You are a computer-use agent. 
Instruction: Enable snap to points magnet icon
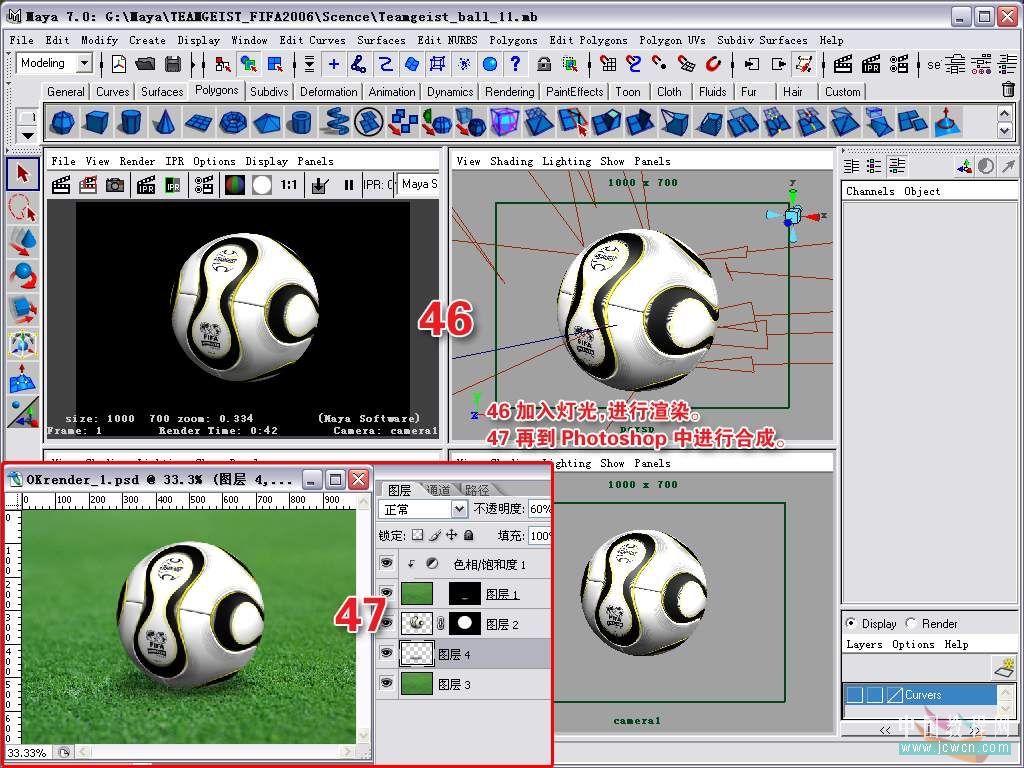click(x=660, y=64)
